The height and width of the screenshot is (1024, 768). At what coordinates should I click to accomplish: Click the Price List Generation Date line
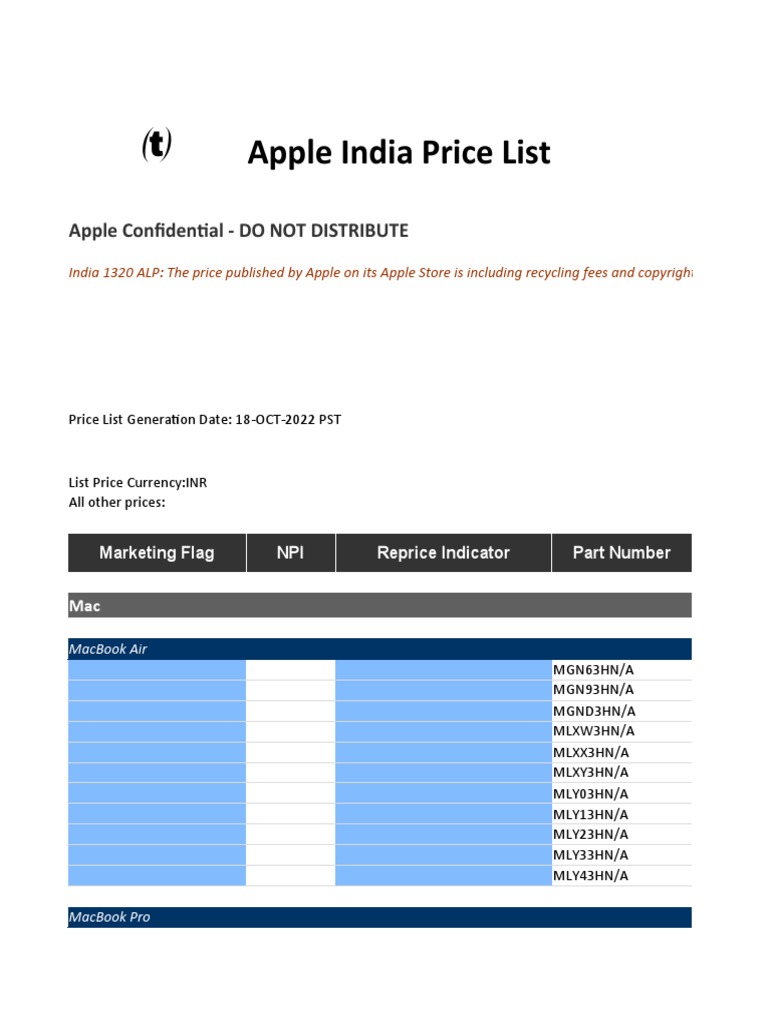[x=204, y=420]
